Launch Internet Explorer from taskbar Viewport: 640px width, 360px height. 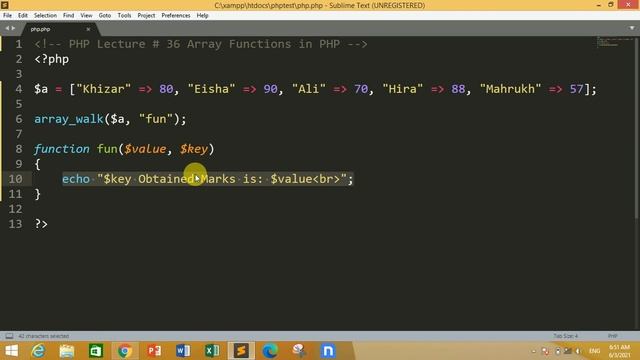[38, 351]
